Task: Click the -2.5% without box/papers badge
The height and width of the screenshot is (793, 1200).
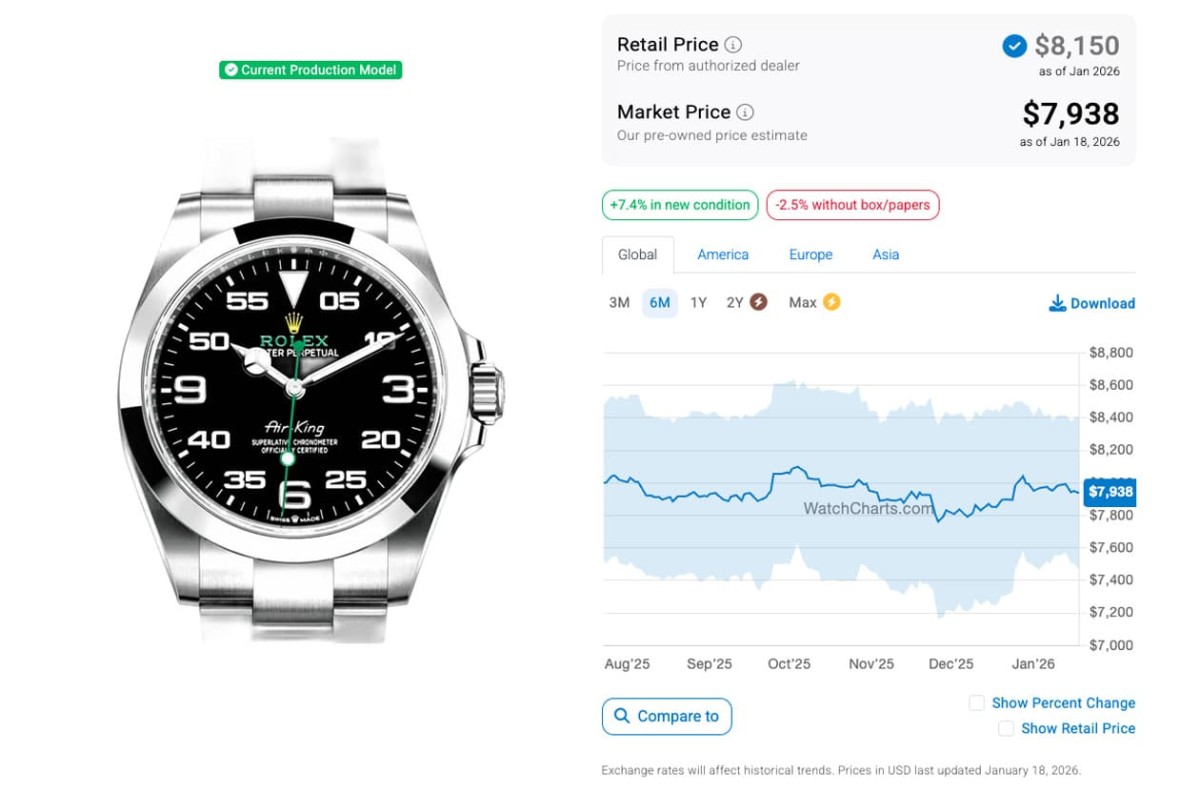Action: (x=852, y=205)
